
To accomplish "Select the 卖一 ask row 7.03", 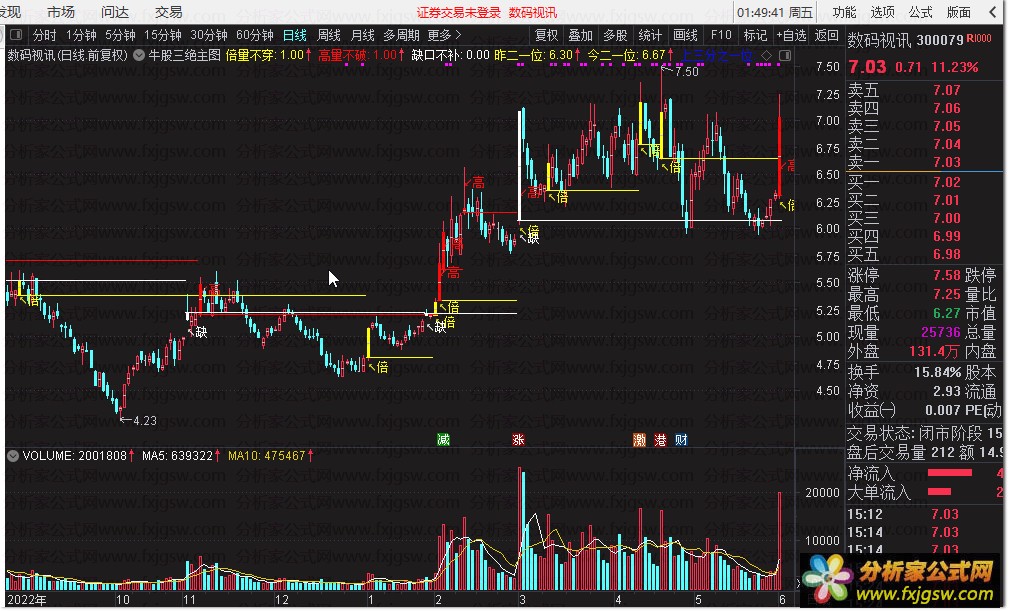I will [x=924, y=162].
